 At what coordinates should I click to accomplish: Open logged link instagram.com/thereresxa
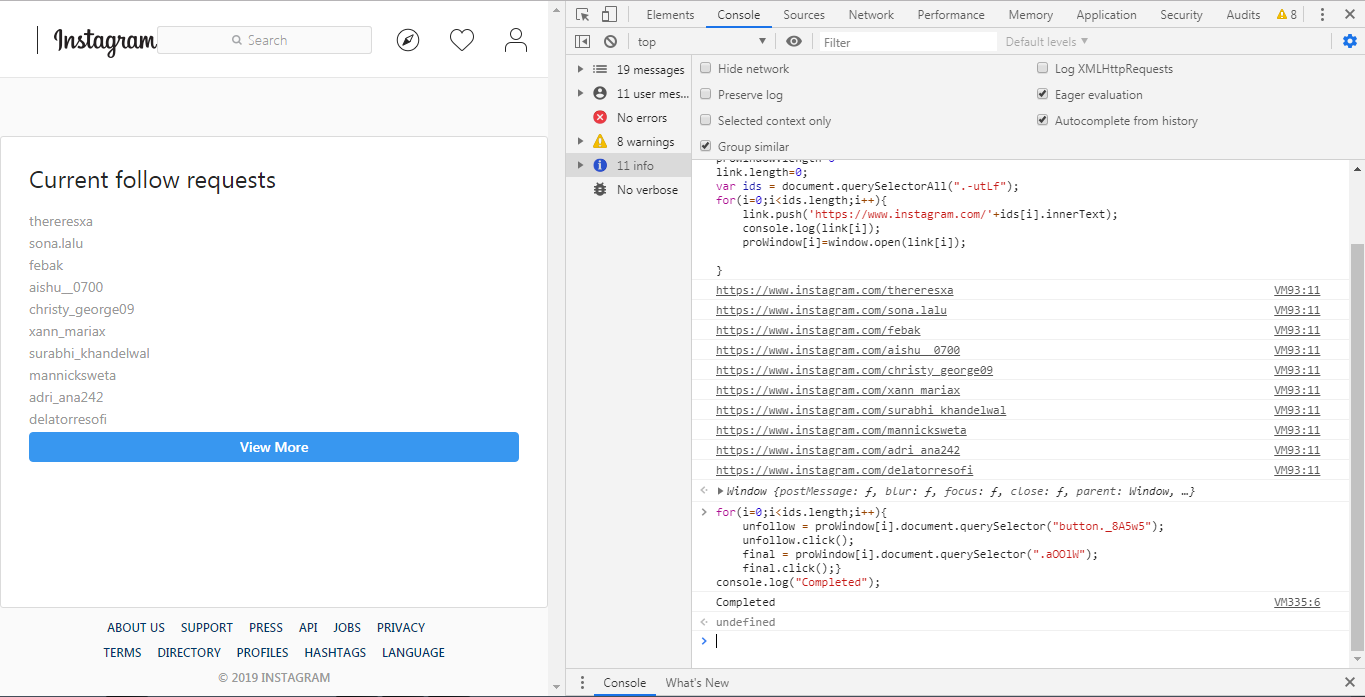click(834, 291)
